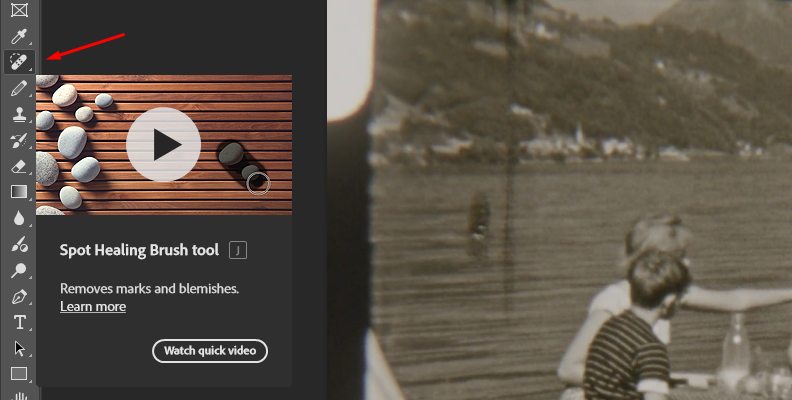Select the Rectangle shape tool
The height and width of the screenshot is (400, 792).
19,374
